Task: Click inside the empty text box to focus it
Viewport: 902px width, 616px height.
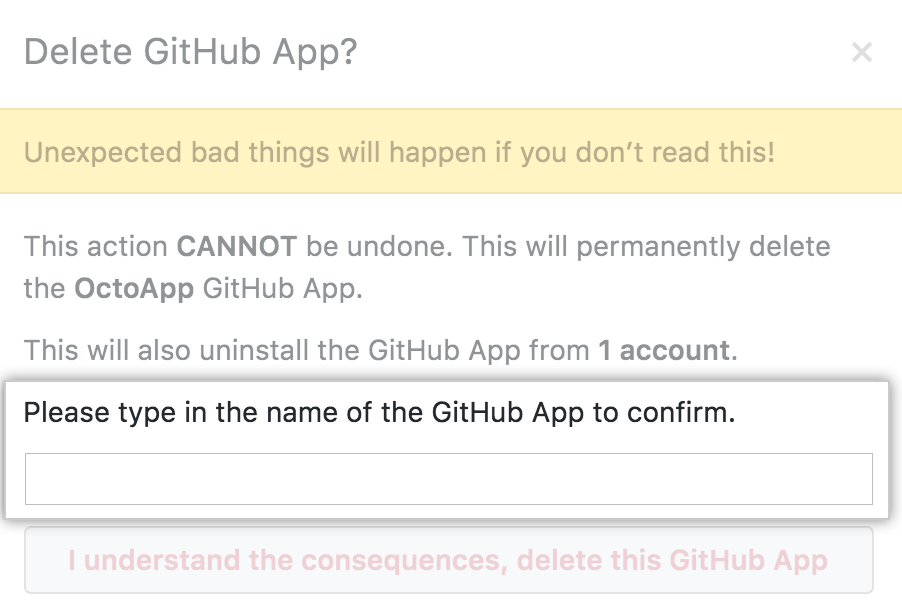Action: pos(450,478)
